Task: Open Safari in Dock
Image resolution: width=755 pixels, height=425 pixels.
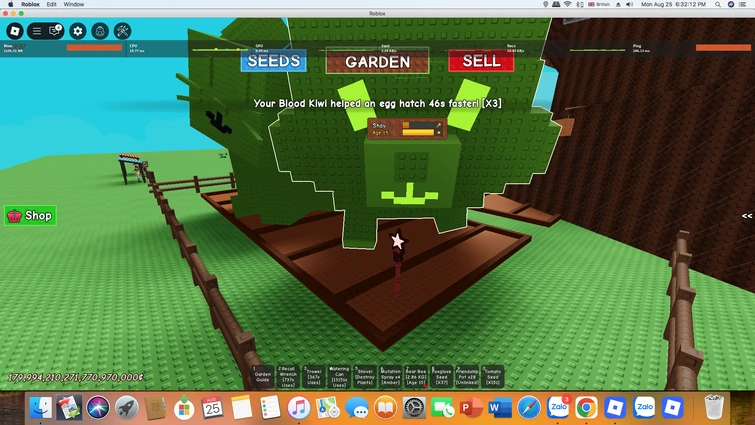Action: tap(529, 408)
